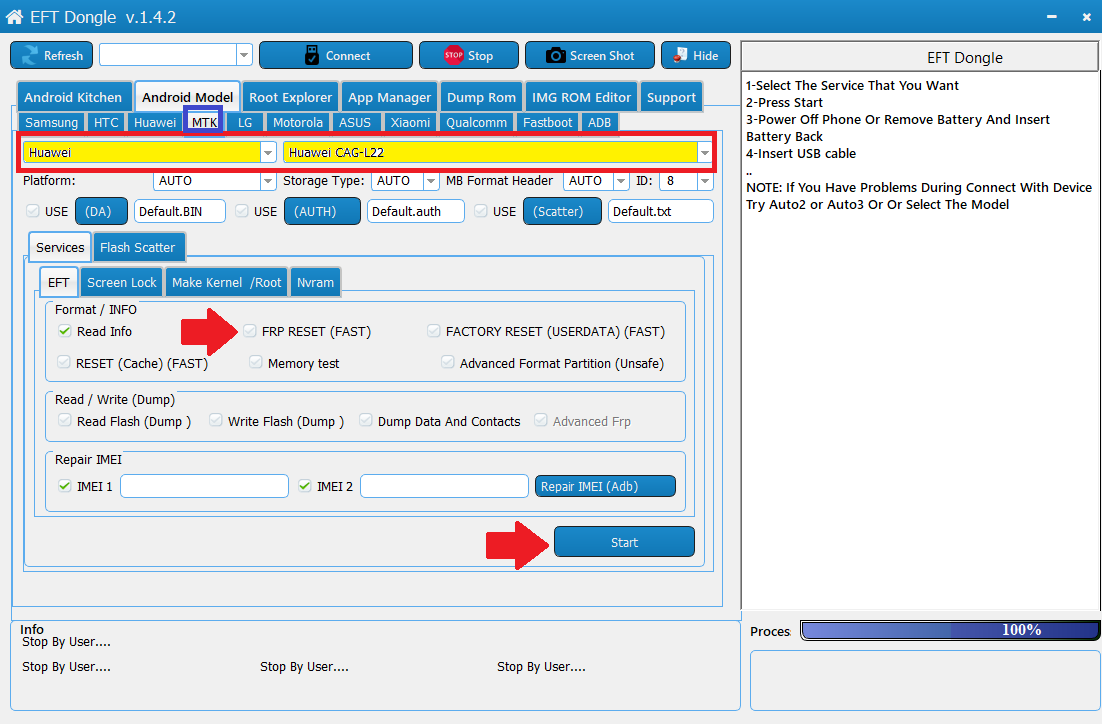The image size is (1102, 724).
Task: Open the Platform AUTO dropdown
Action: [268, 181]
